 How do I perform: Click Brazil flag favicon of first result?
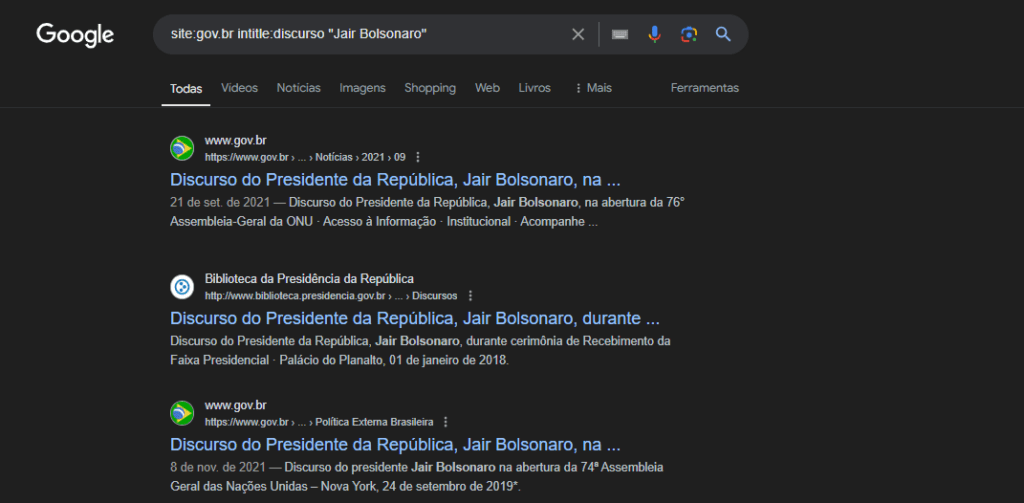tap(182, 148)
